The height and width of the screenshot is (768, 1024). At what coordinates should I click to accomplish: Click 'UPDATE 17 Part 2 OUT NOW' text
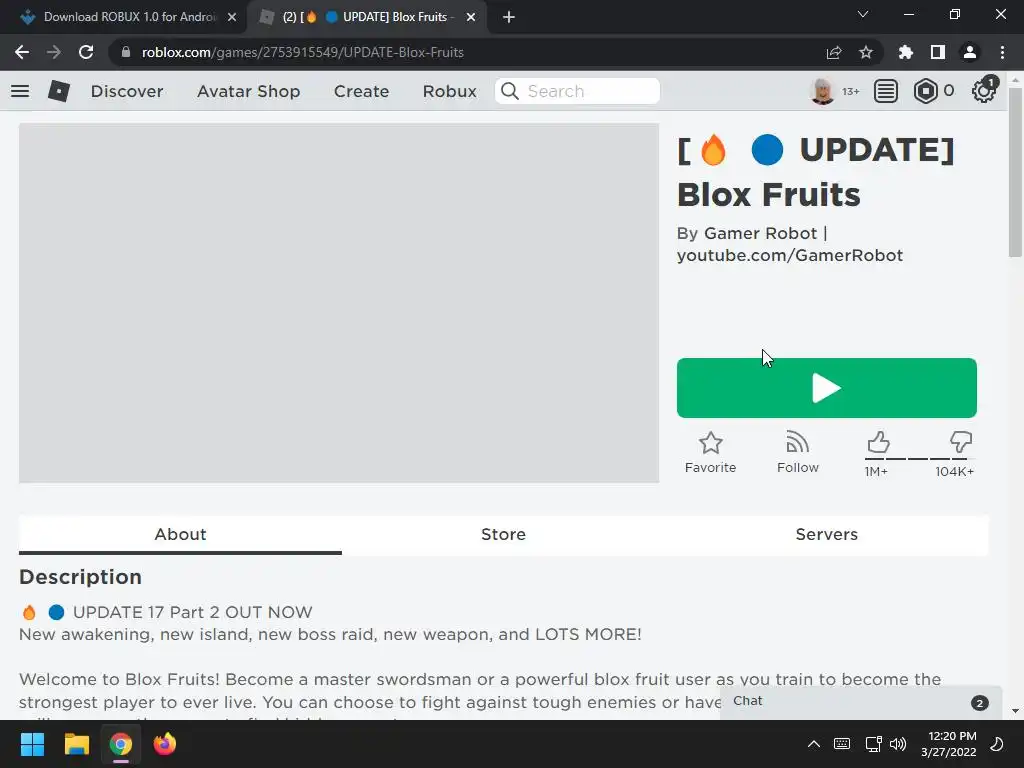pos(193,612)
